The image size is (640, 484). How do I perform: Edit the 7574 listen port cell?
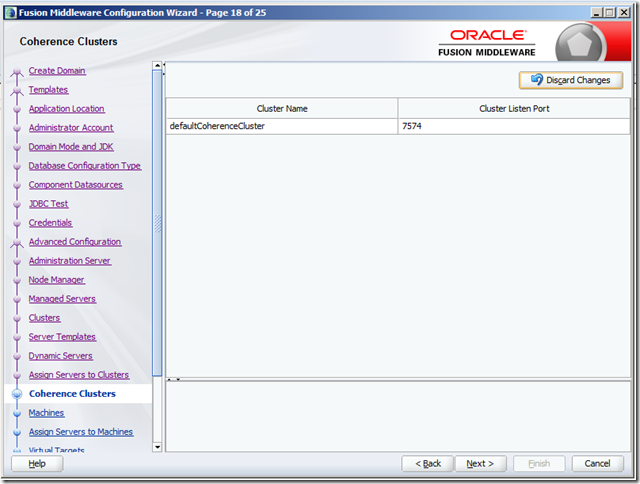point(514,126)
